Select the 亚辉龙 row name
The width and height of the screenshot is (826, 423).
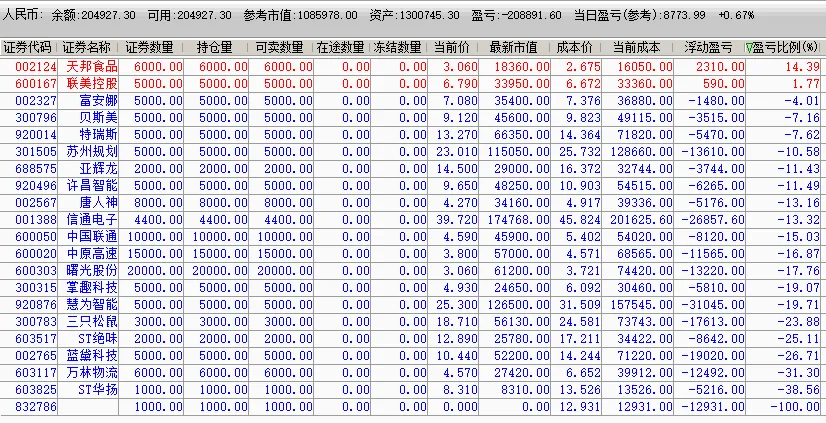99,169
